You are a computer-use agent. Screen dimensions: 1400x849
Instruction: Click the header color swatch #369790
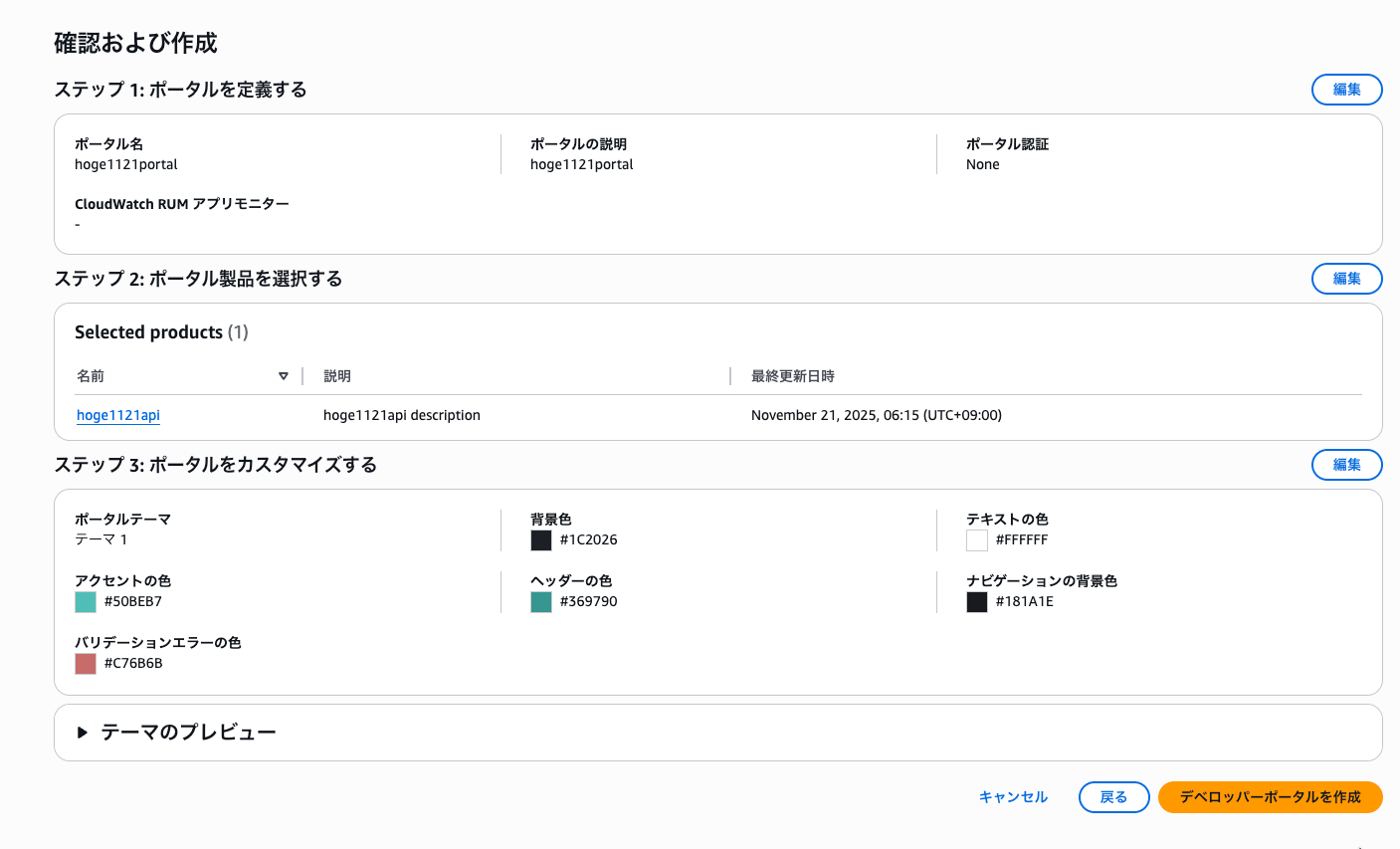tap(541, 602)
